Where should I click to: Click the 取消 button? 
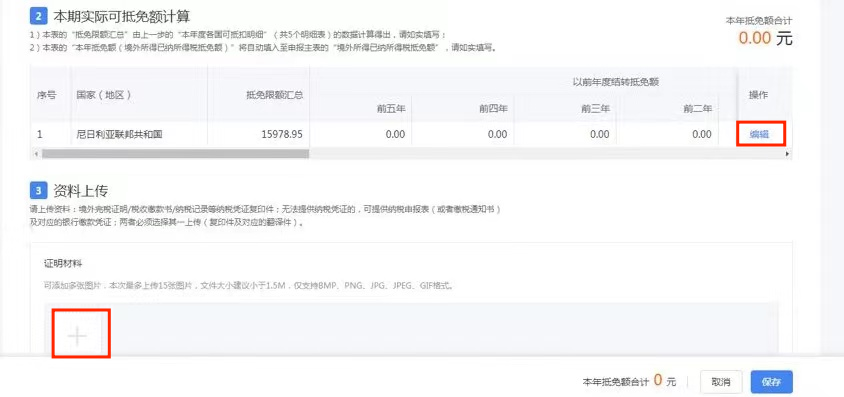click(x=721, y=382)
